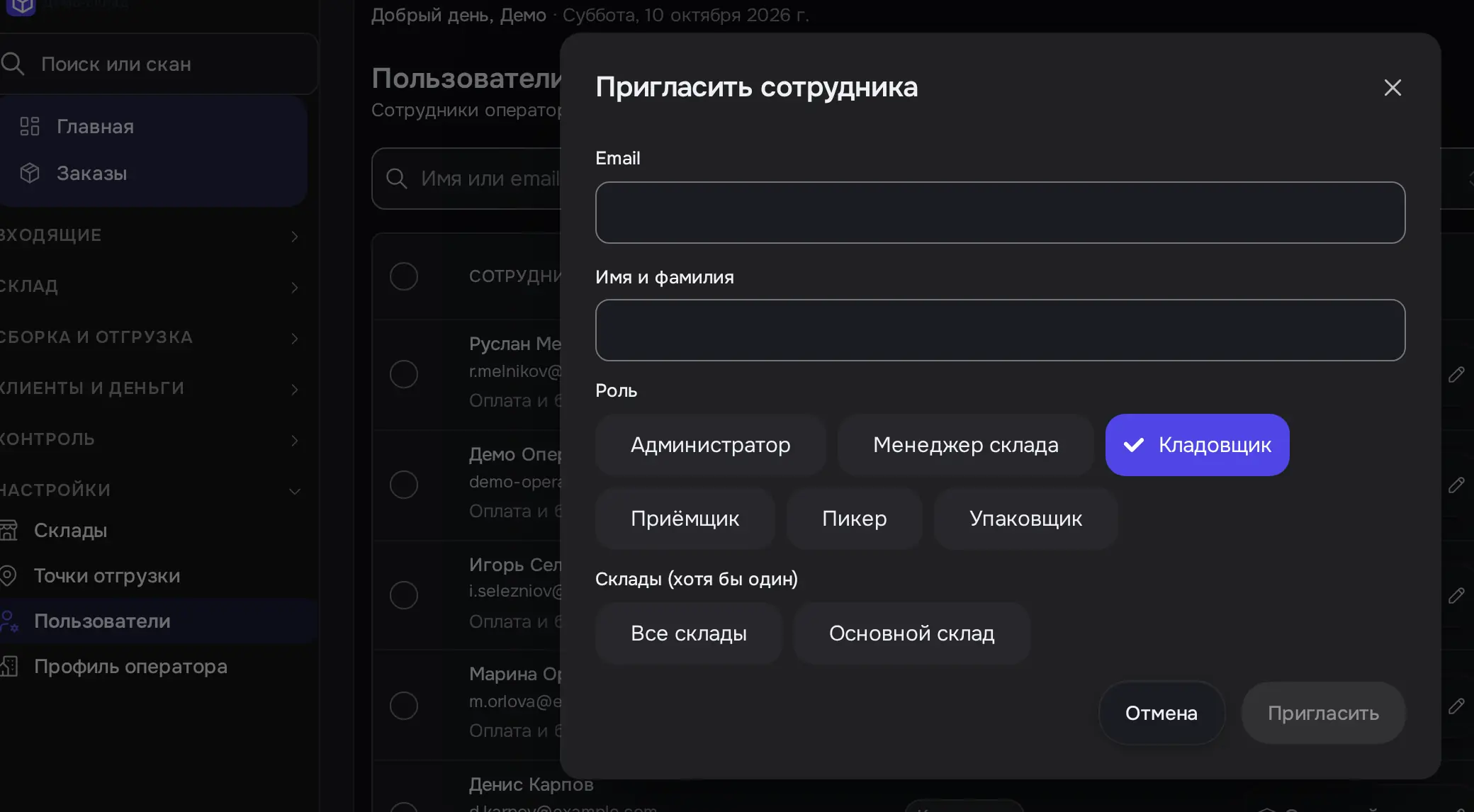Click the sidebar search magnifier icon

click(13, 64)
